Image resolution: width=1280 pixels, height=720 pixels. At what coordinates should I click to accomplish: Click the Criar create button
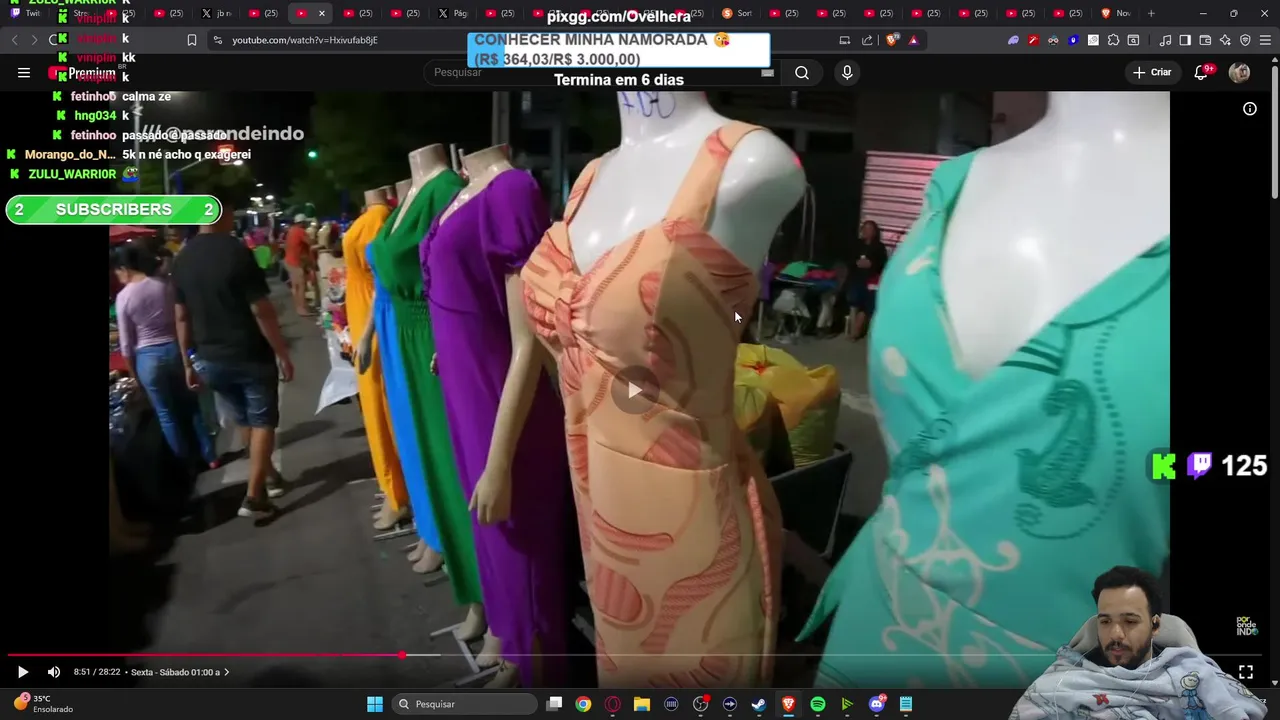click(x=1151, y=72)
